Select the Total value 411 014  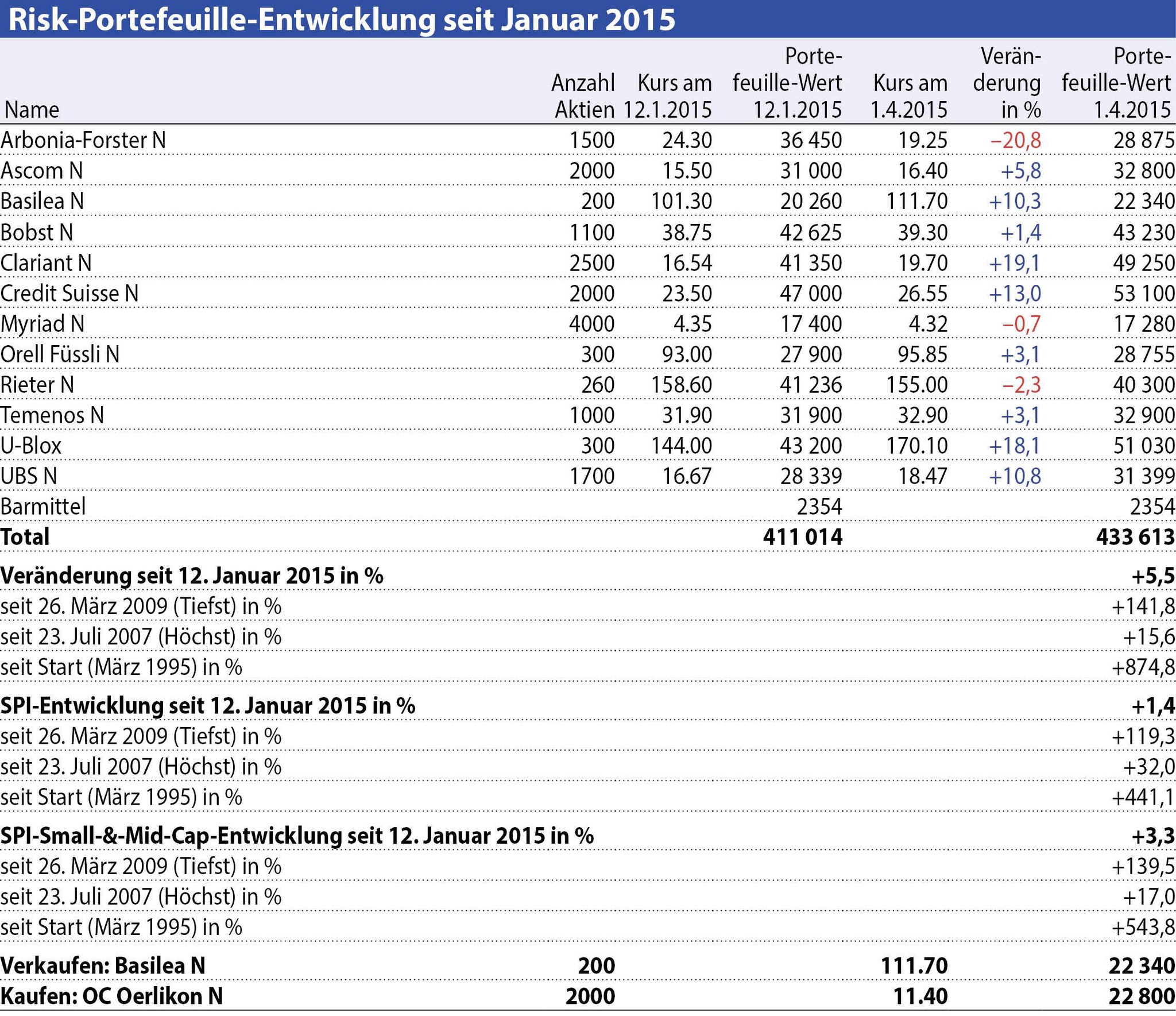802,536
